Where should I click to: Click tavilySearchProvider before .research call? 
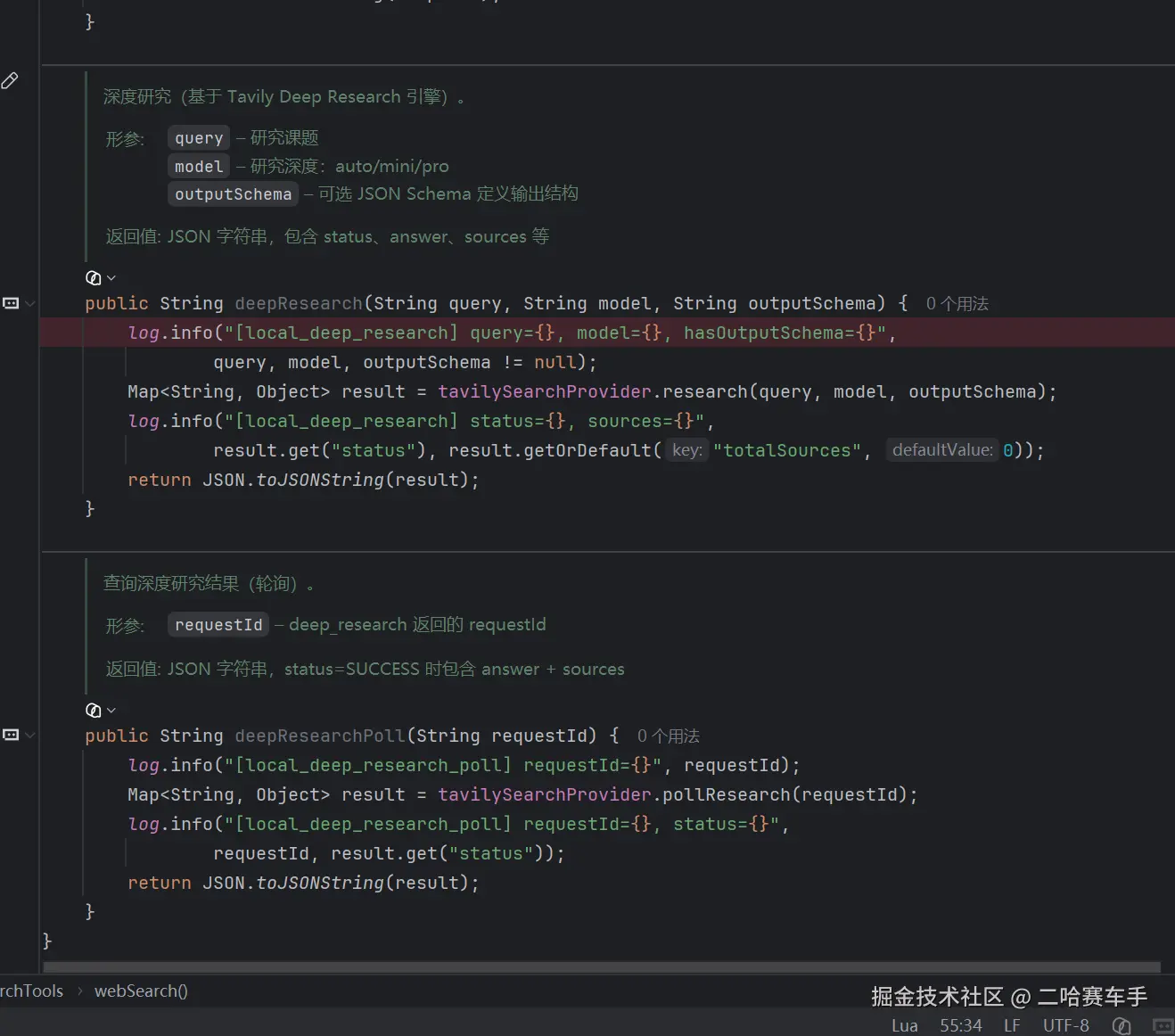point(545,391)
